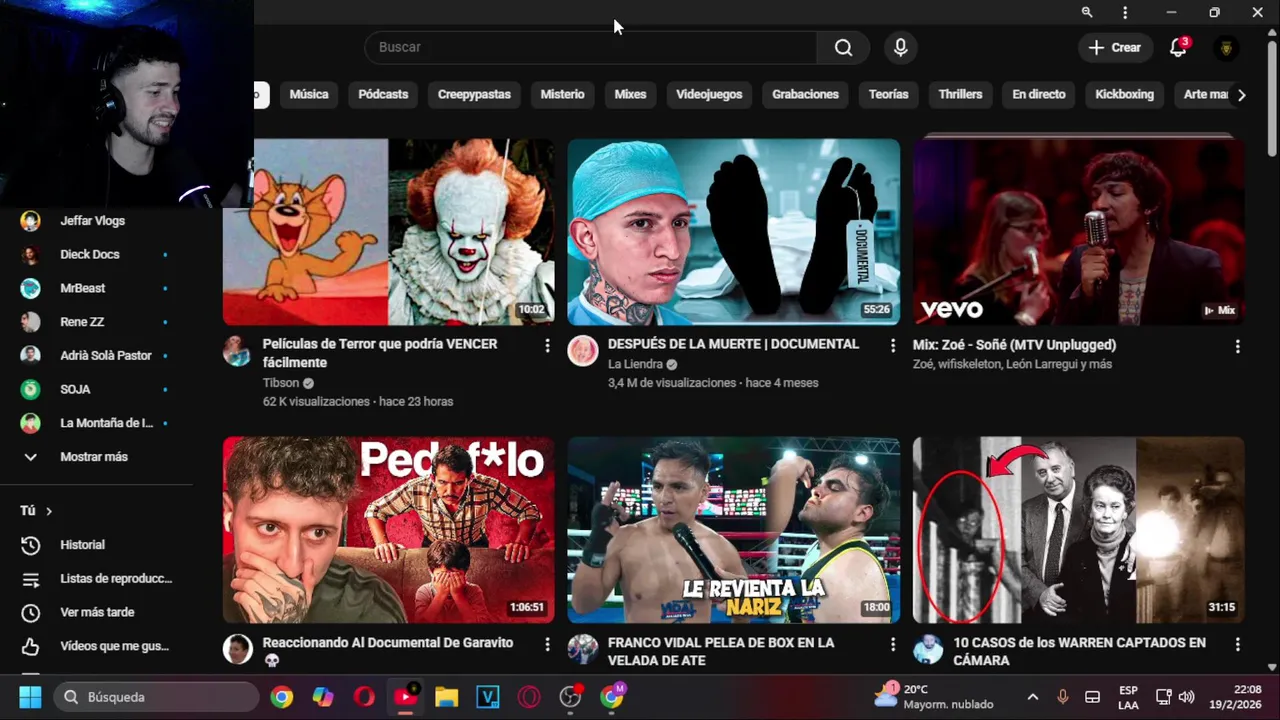This screenshot has height=720, width=1280.
Task: Open the MrBeast channel in sidebar
Action: click(97, 288)
